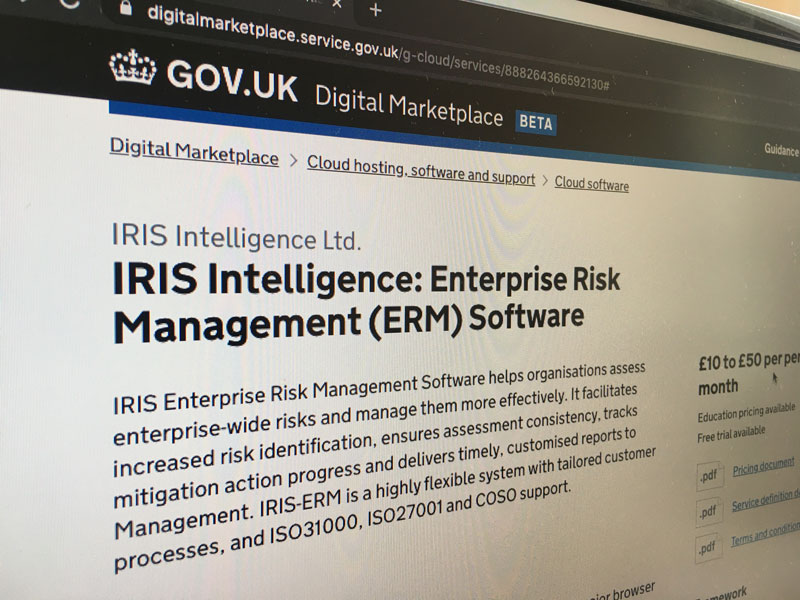Open the Cloud software breadcrumb
Image resolution: width=800 pixels, height=600 pixels.
tap(591, 184)
